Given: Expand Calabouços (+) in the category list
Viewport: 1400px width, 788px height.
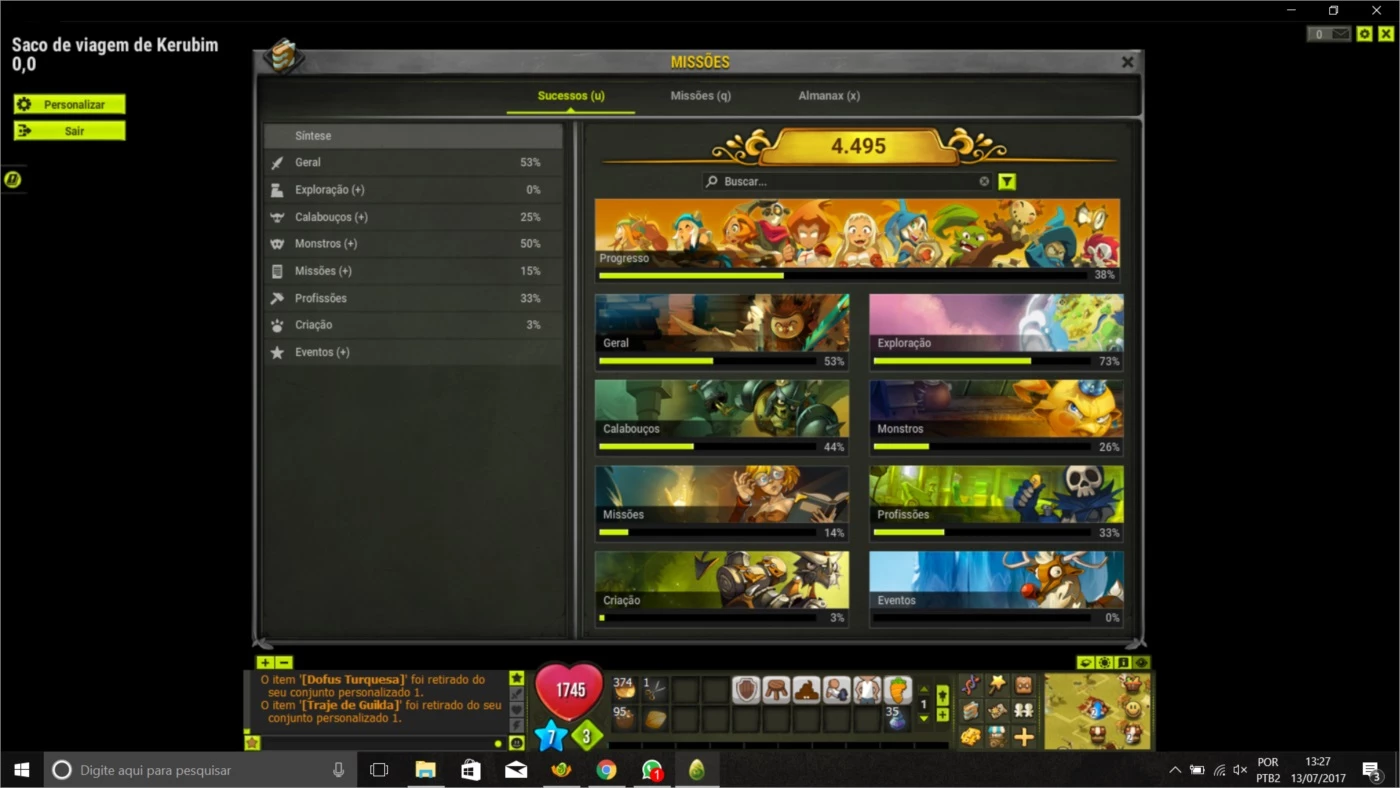Looking at the screenshot, I should click(x=414, y=217).
